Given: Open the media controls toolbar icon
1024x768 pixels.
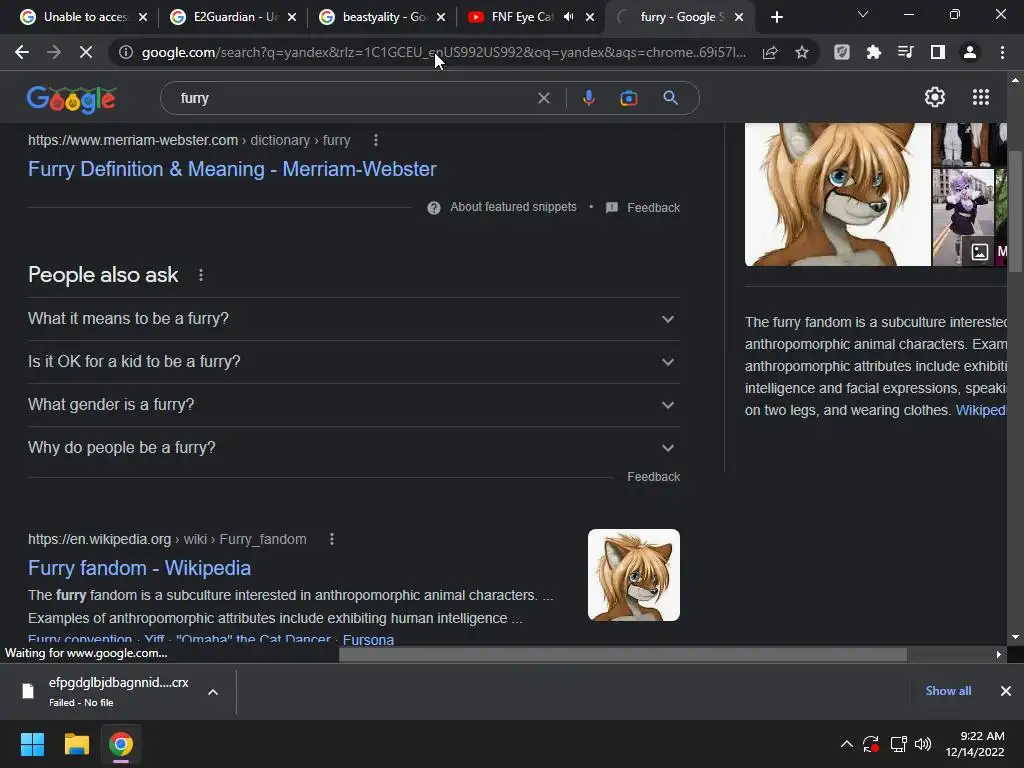Looking at the screenshot, I should coord(905,52).
